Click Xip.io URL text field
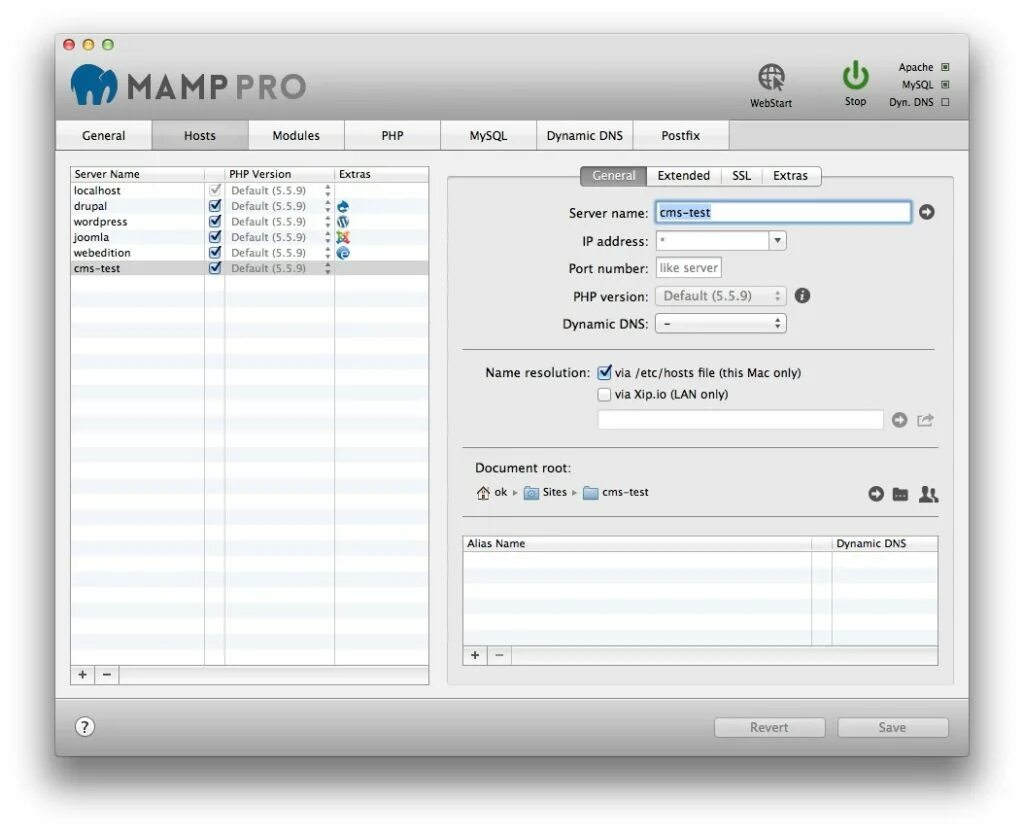This screenshot has height=833, width=1024. pos(740,420)
